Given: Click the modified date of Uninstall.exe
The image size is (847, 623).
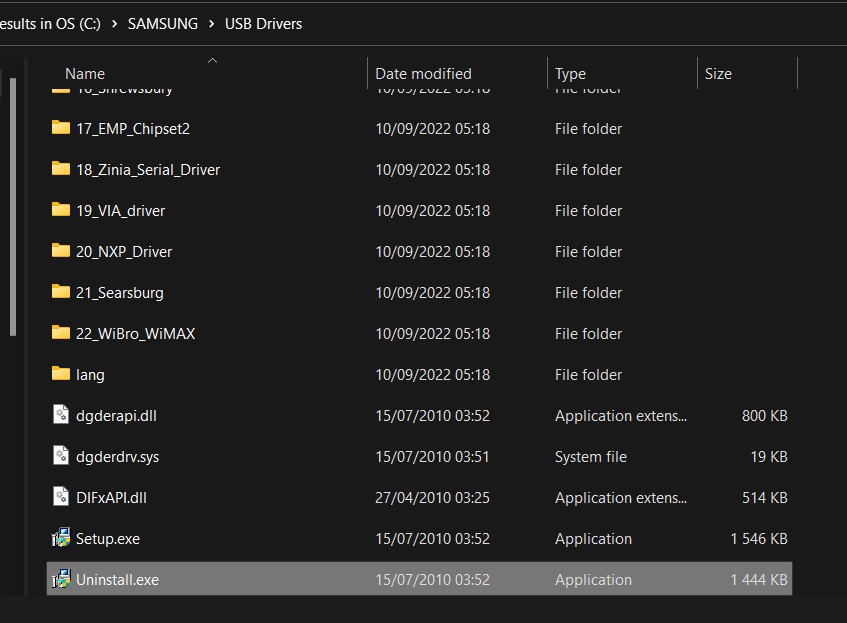Looking at the screenshot, I should click(432, 580).
